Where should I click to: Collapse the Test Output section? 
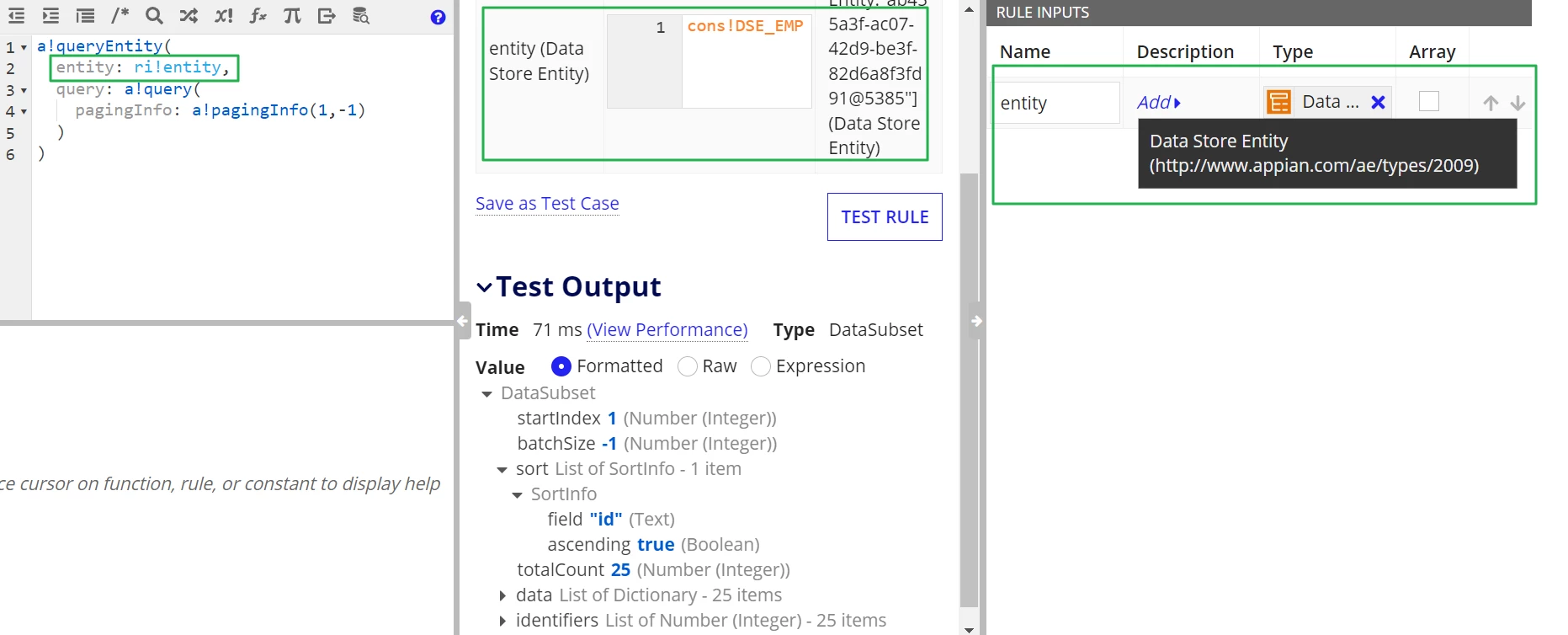click(x=484, y=287)
